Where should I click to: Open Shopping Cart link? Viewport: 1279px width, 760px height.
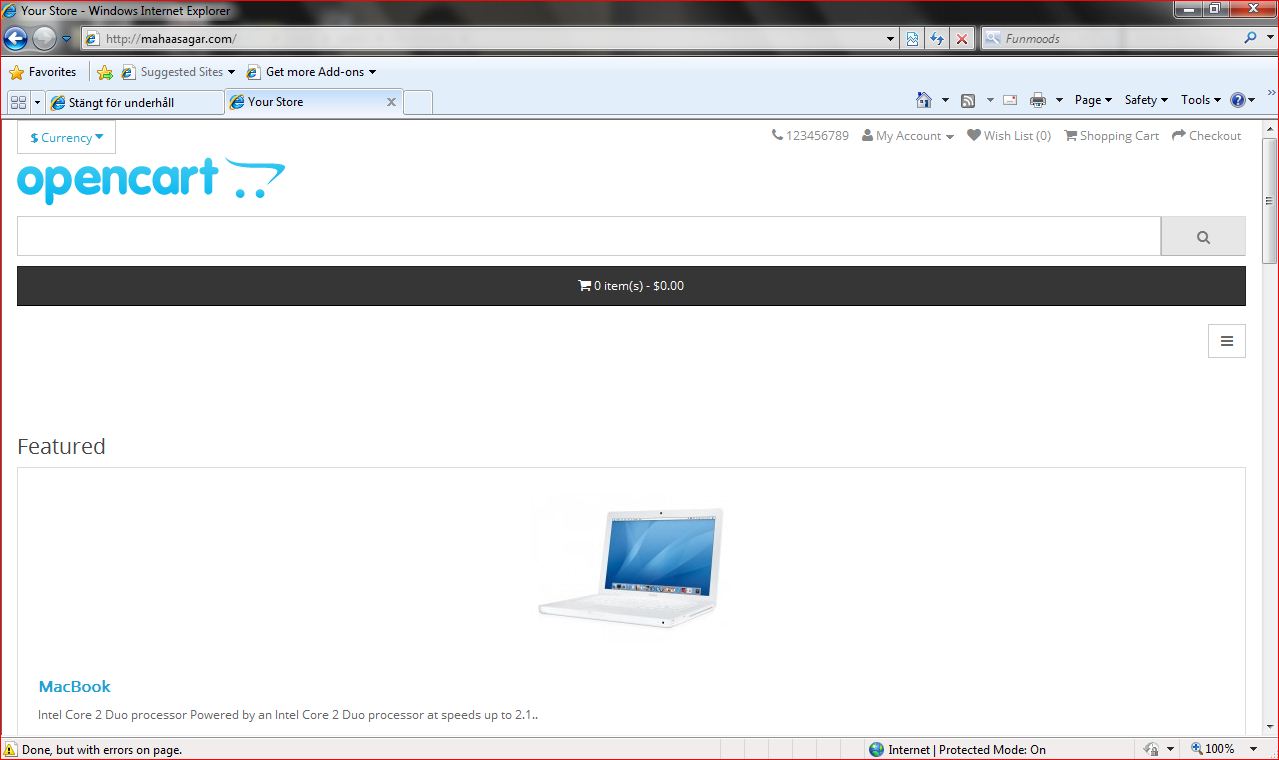click(1111, 136)
